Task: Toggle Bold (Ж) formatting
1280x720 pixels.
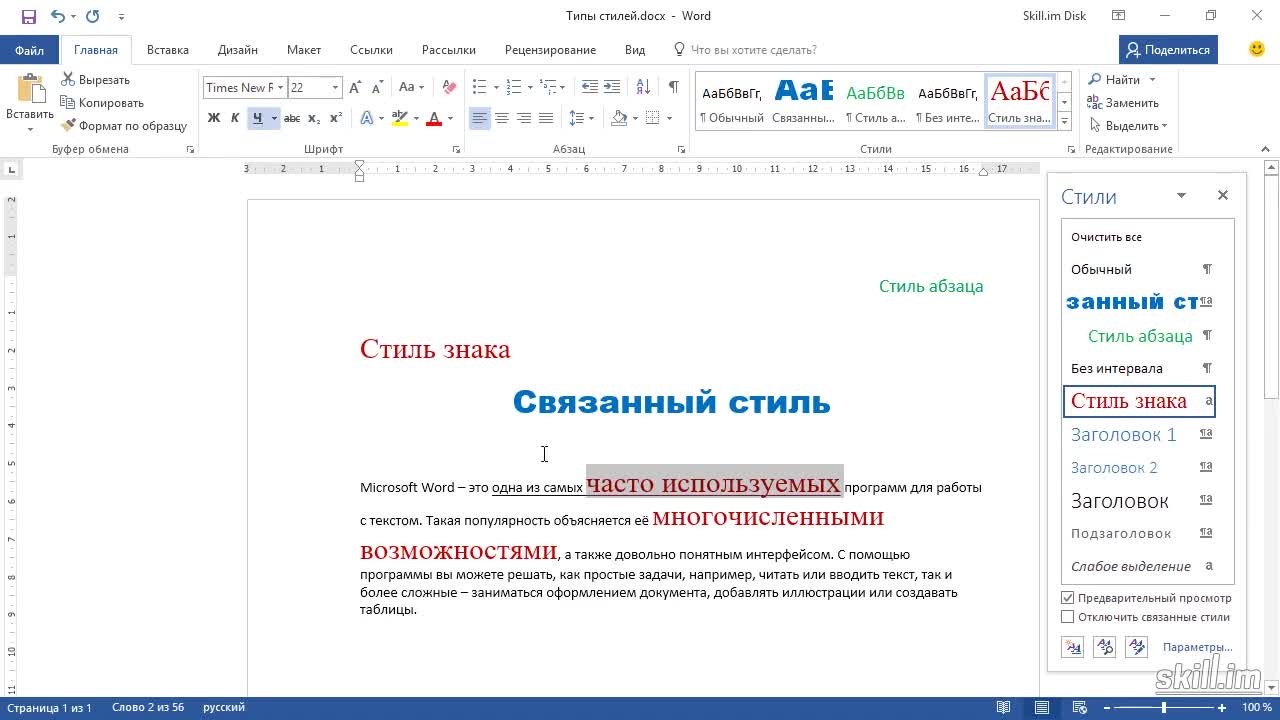Action: point(213,118)
